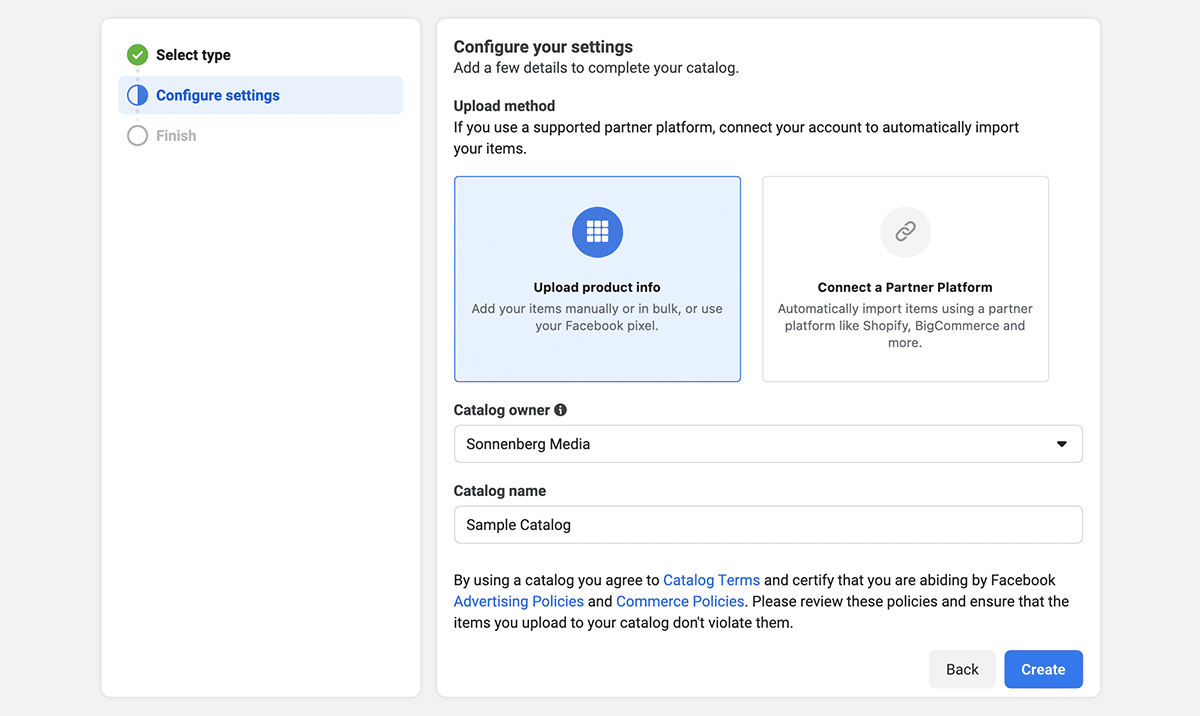Click into the Catalog name text field
The width and height of the screenshot is (1200, 716).
click(x=768, y=525)
